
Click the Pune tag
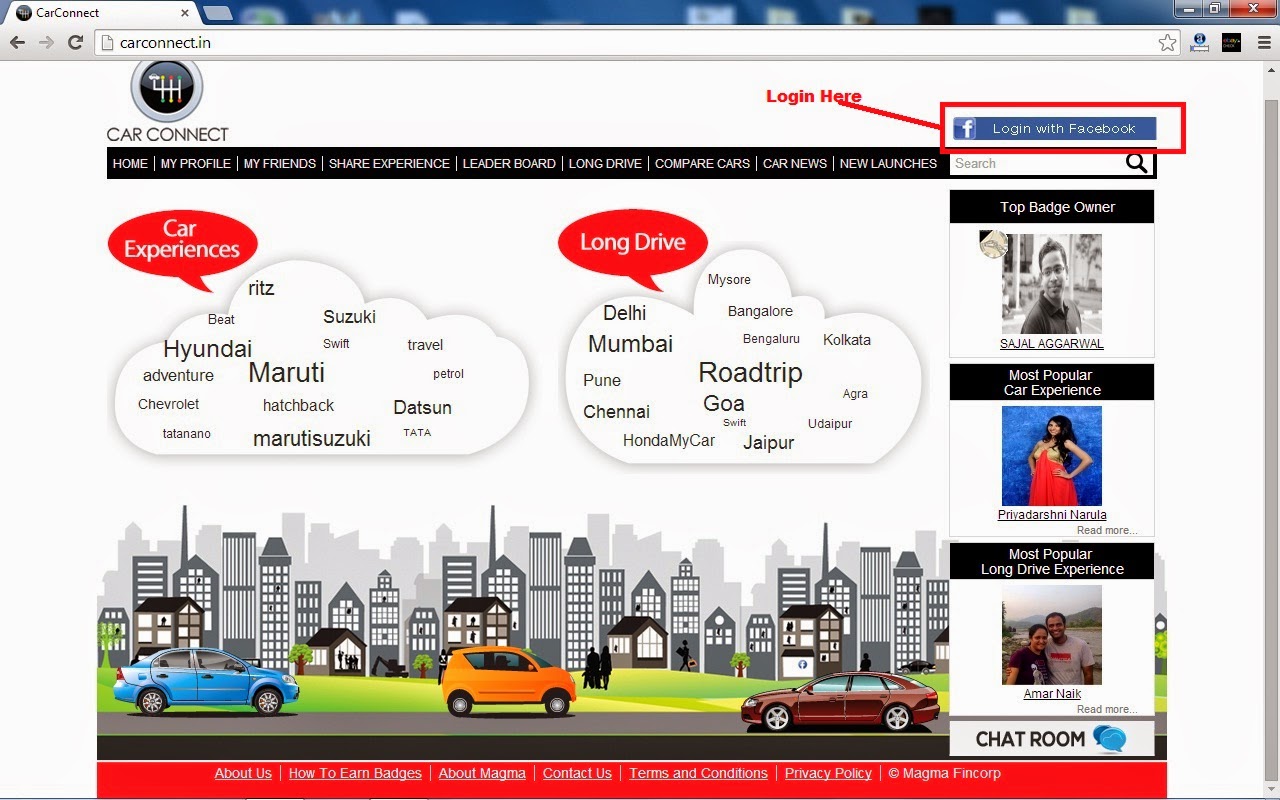pyautogui.click(x=602, y=380)
